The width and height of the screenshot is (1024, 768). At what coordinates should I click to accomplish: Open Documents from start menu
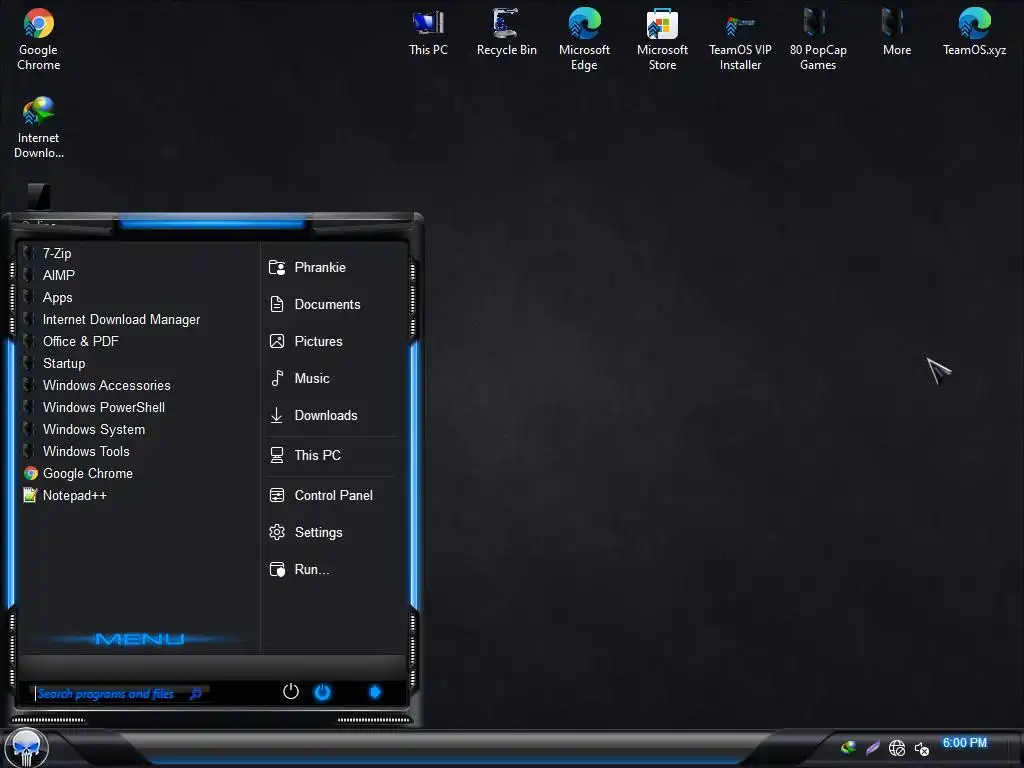332,304
